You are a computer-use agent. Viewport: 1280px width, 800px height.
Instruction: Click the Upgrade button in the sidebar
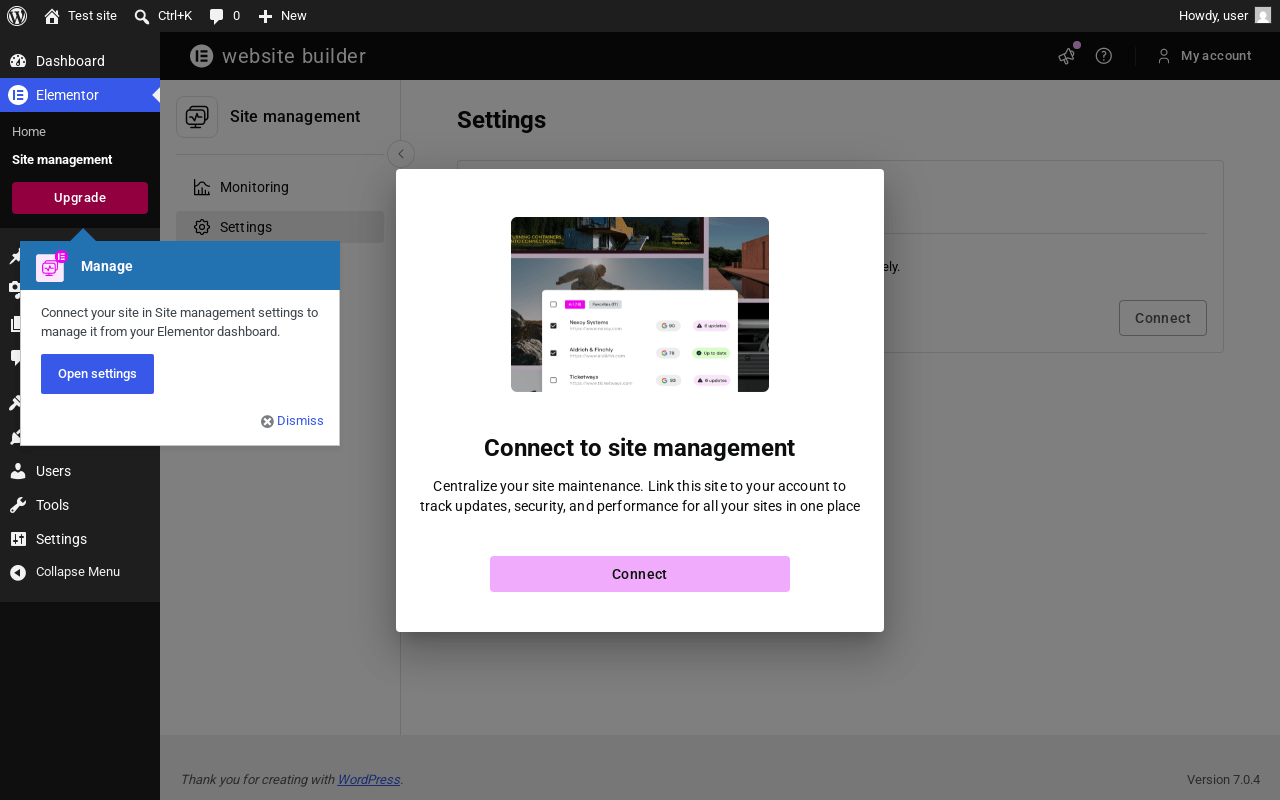click(x=80, y=198)
